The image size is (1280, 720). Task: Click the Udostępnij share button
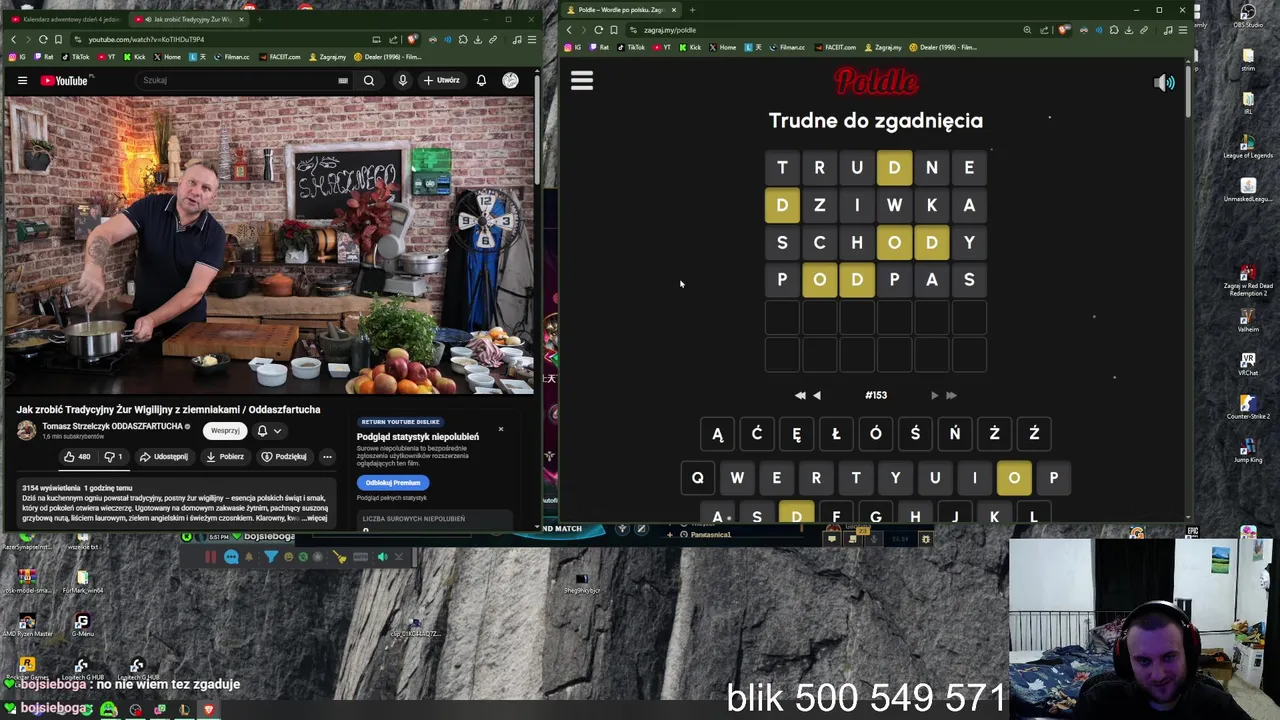[164, 457]
